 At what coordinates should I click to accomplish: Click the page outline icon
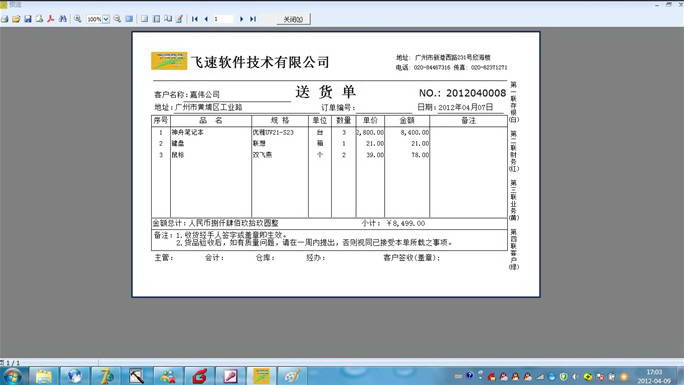[144, 19]
